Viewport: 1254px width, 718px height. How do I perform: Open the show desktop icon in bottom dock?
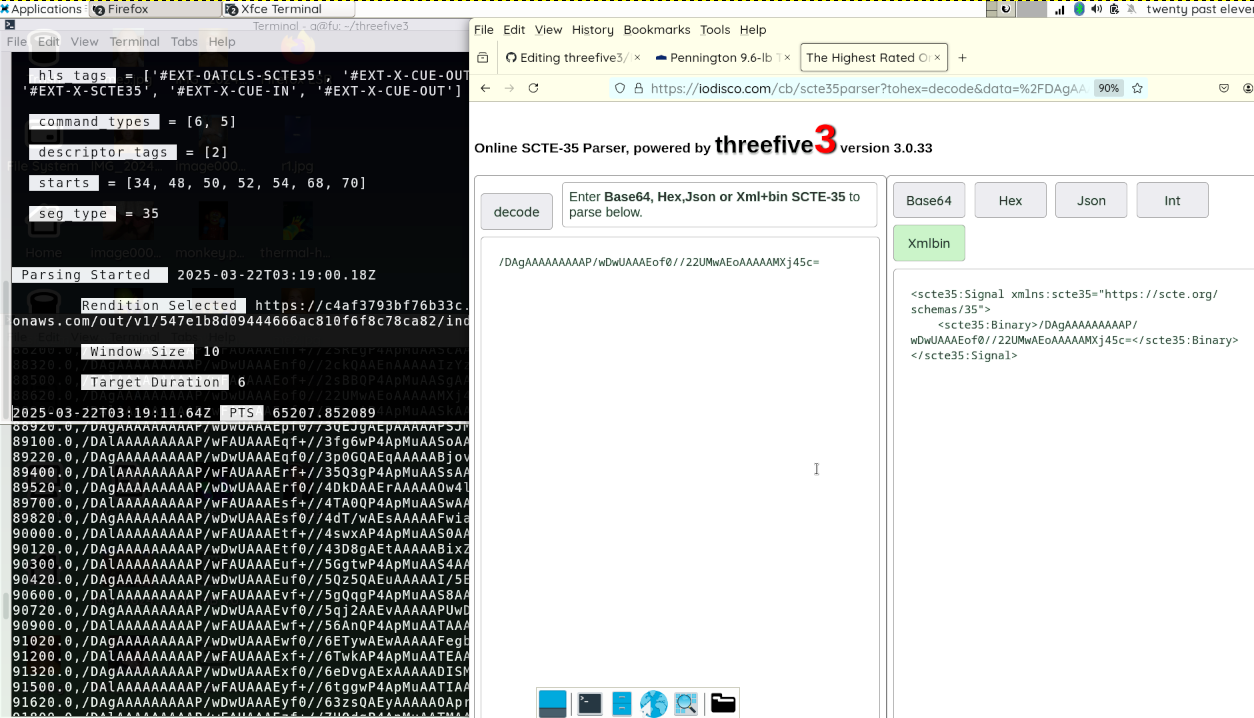(552, 704)
